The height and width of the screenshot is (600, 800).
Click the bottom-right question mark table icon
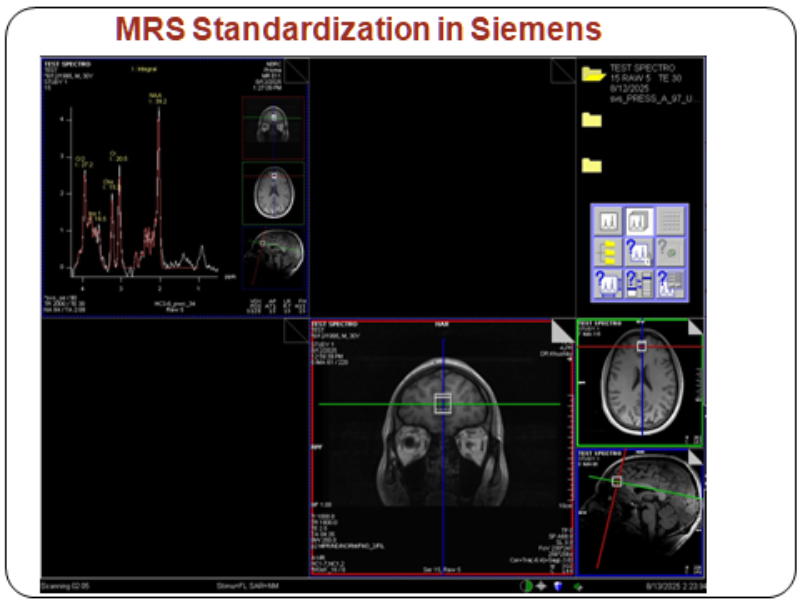(671, 283)
